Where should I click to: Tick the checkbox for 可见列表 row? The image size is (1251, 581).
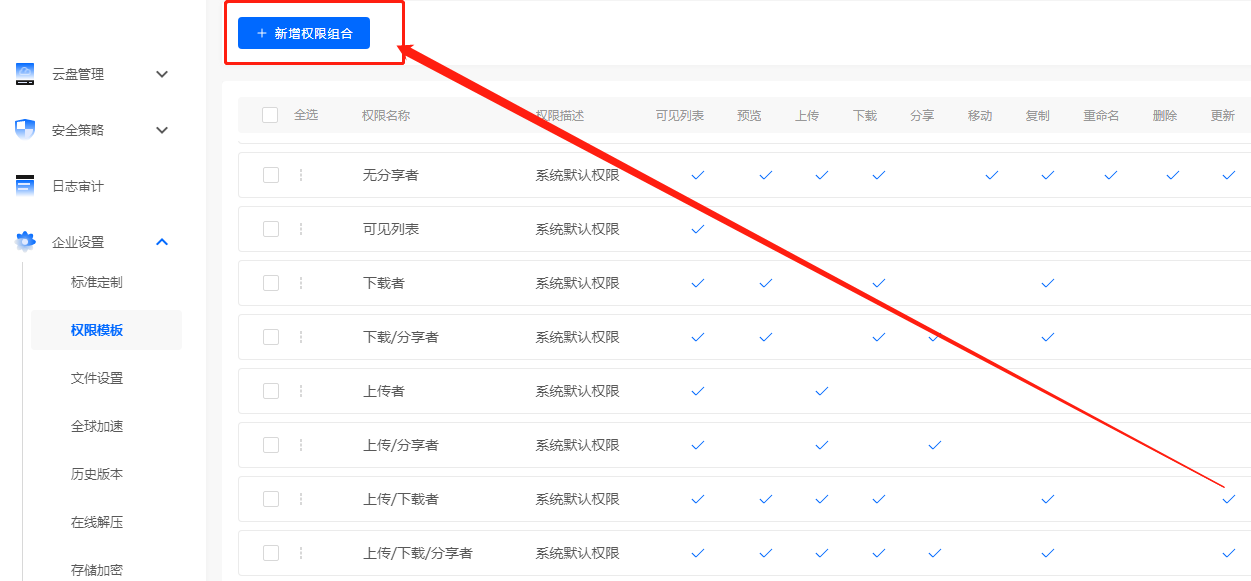click(x=271, y=229)
